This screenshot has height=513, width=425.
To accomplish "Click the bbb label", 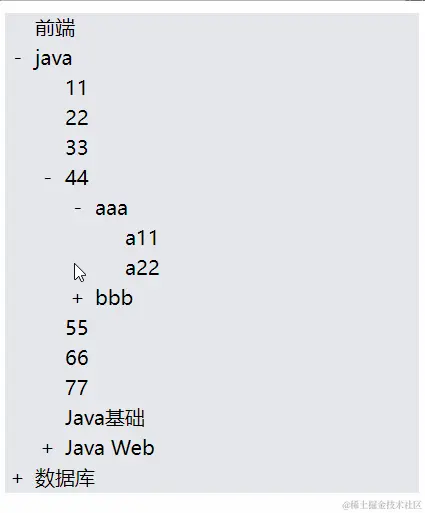I will (x=114, y=297).
